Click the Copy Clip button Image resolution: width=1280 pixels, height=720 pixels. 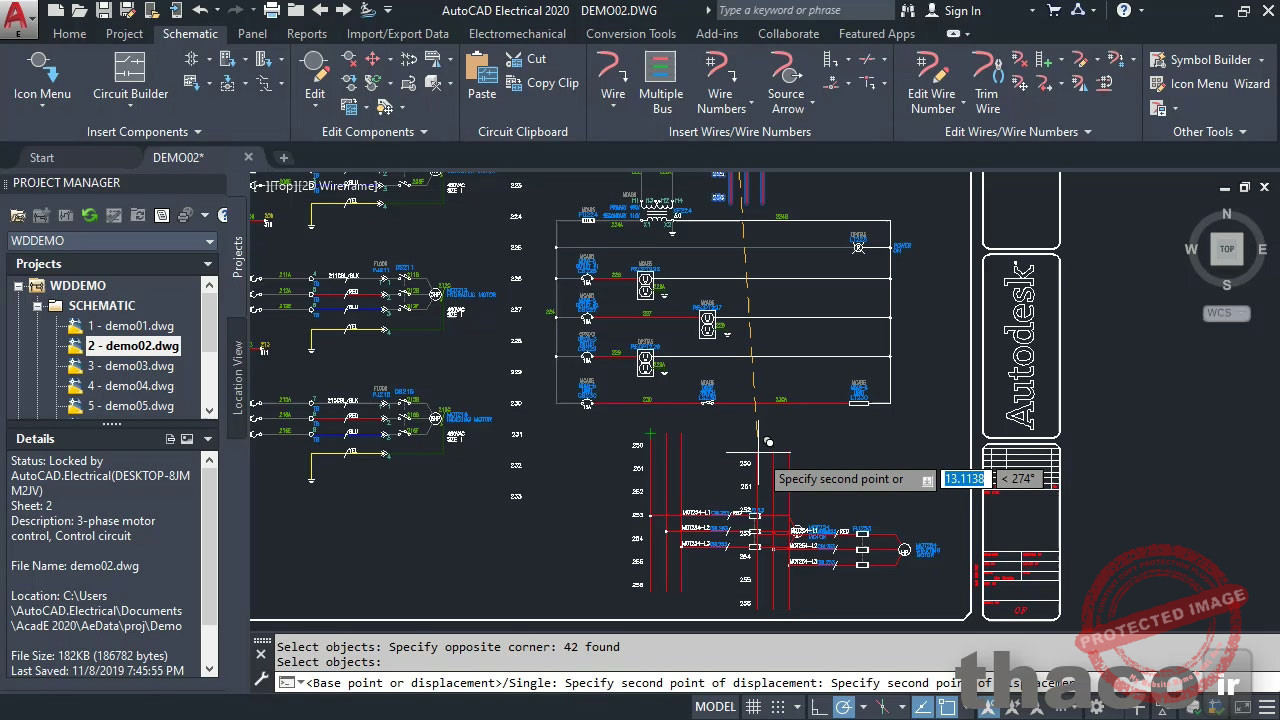point(542,83)
